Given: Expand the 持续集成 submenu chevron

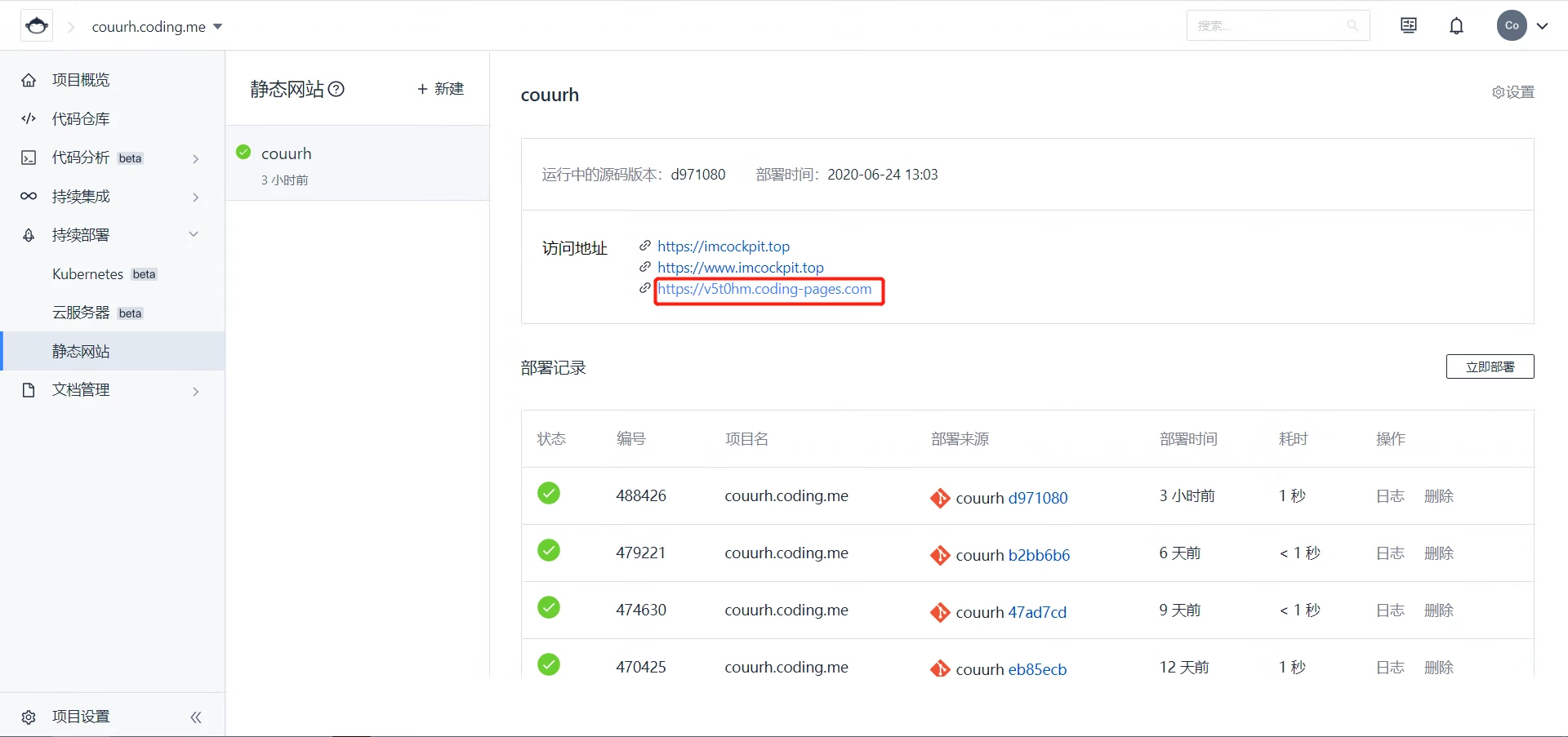Looking at the screenshot, I should coord(195,197).
